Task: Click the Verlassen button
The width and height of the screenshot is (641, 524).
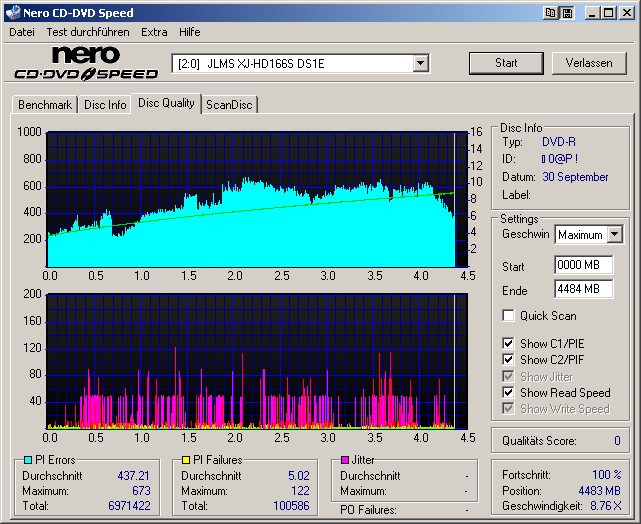Action: 589,63
